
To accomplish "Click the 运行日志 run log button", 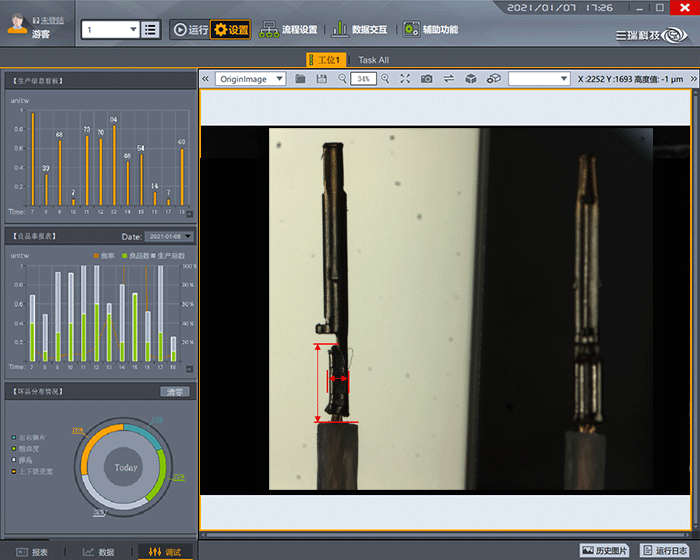I will point(665,550).
